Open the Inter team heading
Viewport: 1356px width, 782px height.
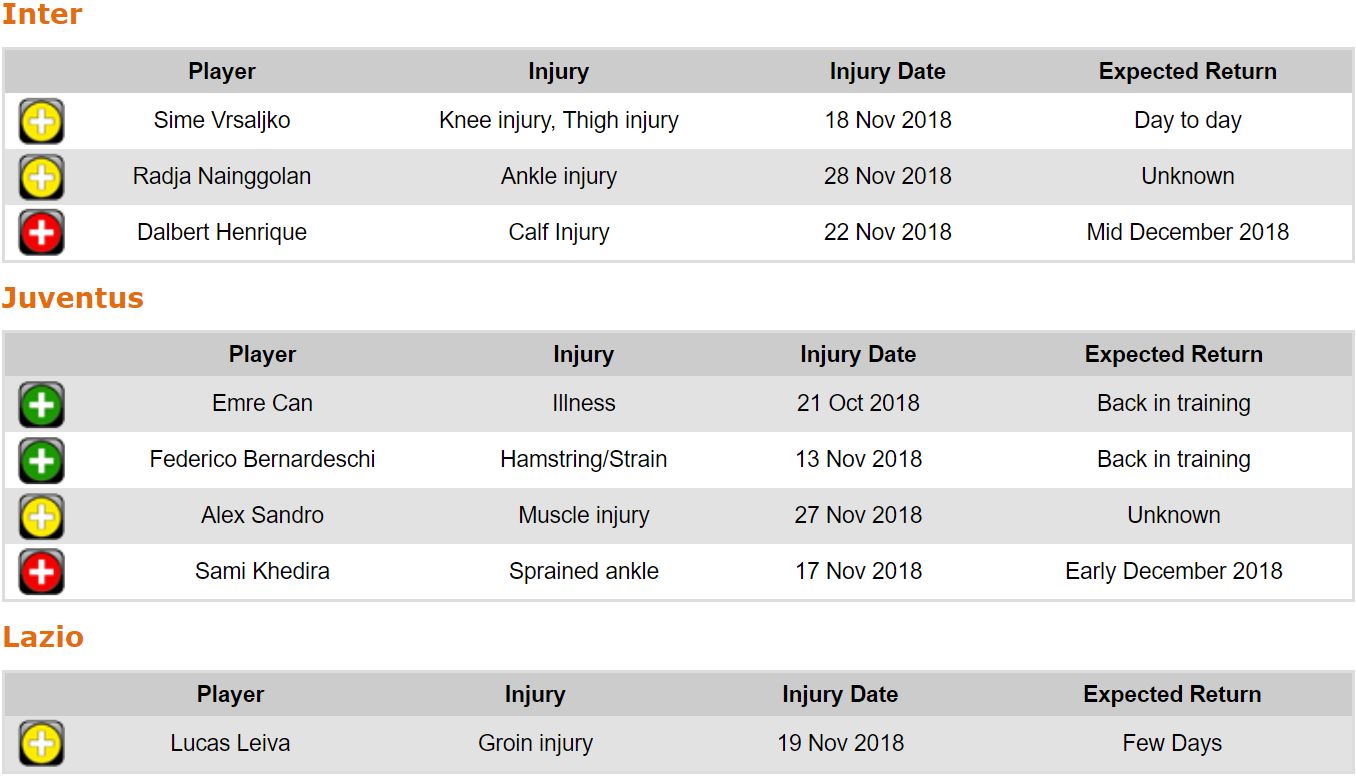coord(42,15)
